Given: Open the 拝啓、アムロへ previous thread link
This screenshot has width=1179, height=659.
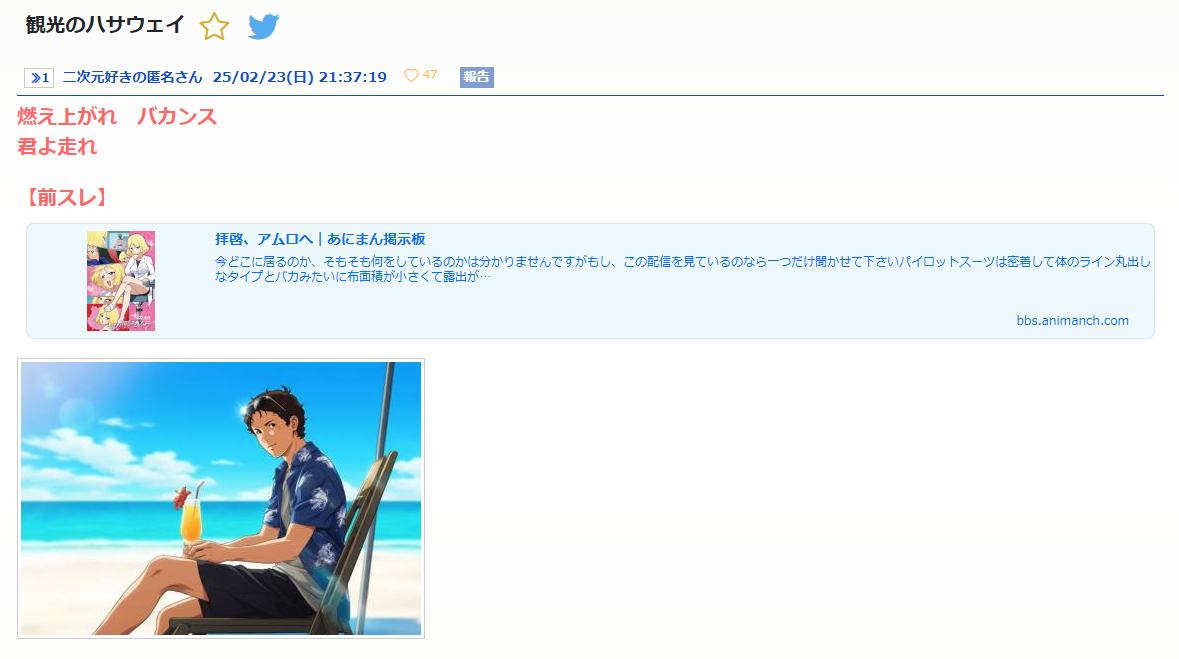Looking at the screenshot, I should (x=320, y=239).
